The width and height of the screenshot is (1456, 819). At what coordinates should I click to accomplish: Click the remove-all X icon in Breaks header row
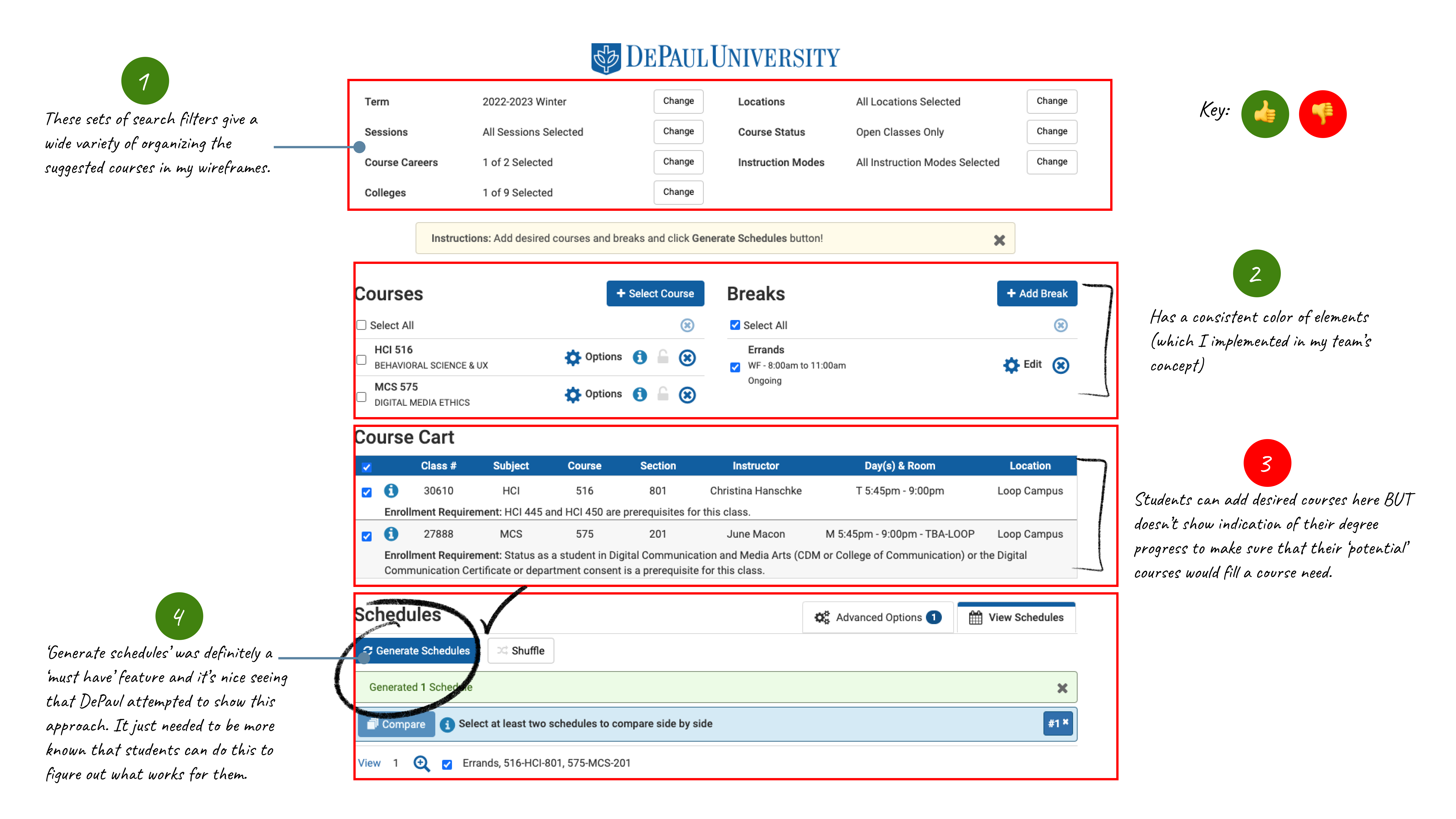[x=1061, y=326]
